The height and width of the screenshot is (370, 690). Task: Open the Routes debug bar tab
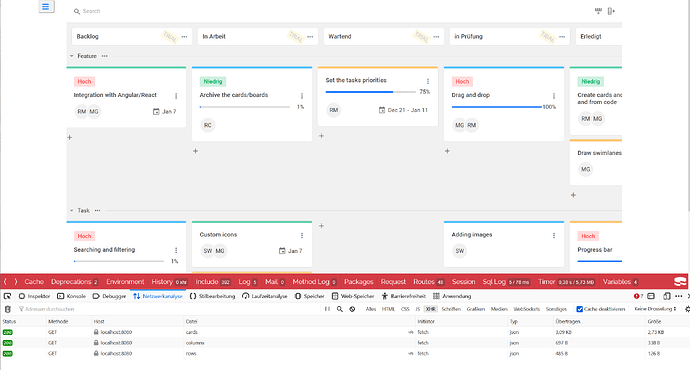point(429,282)
